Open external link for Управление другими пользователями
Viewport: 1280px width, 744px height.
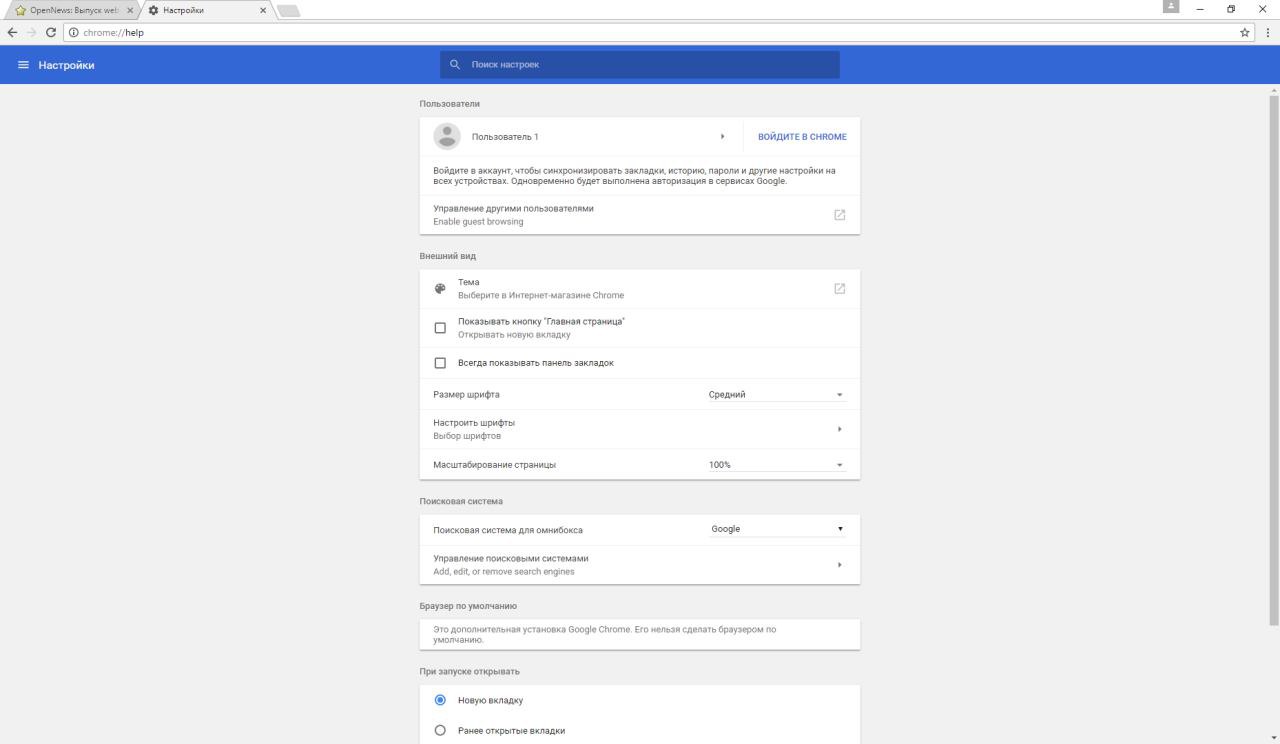[839, 215]
